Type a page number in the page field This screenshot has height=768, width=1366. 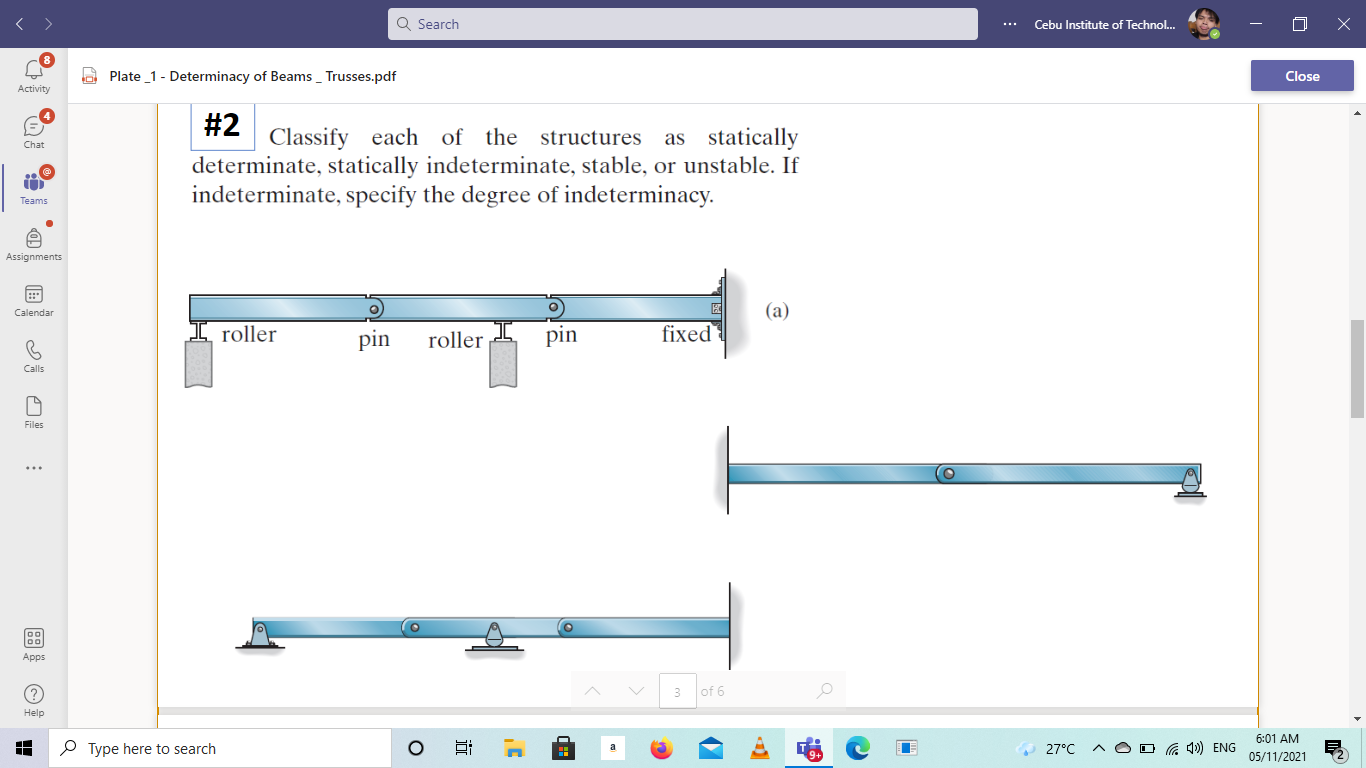677,690
